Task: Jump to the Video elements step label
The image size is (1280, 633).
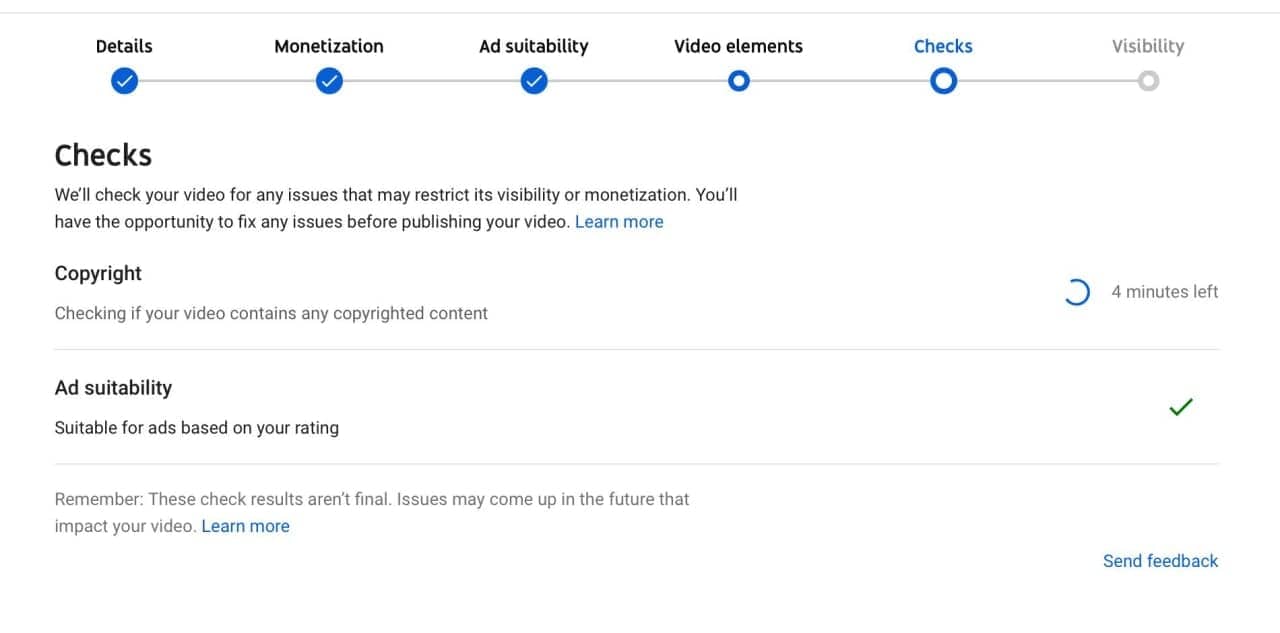Action: click(738, 46)
